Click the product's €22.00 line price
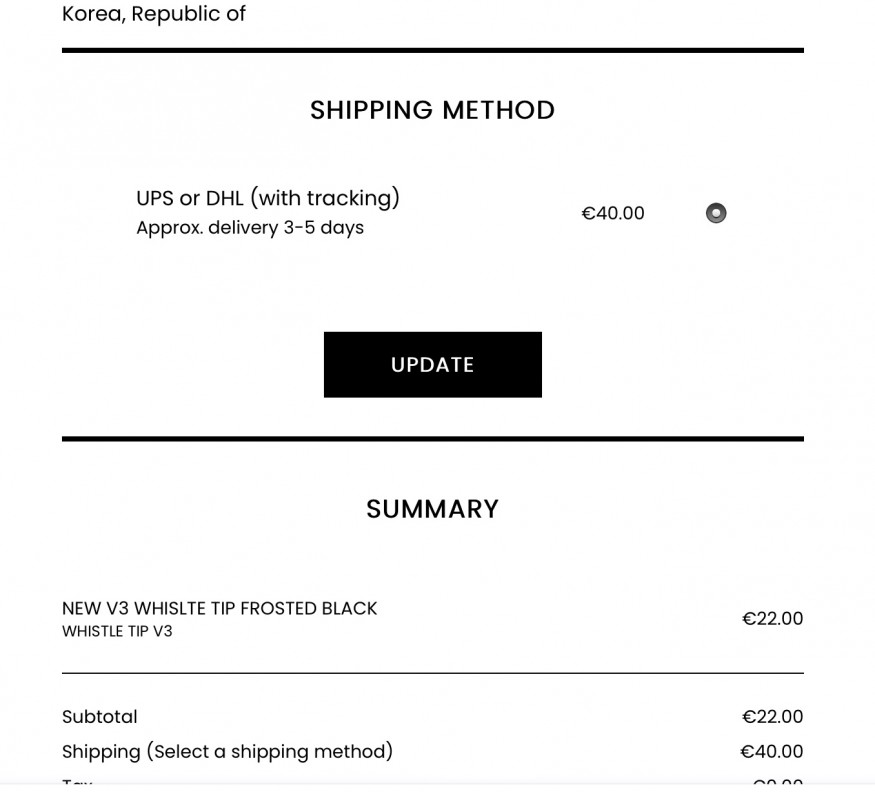This screenshot has height=792, width=875. (x=772, y=619)
